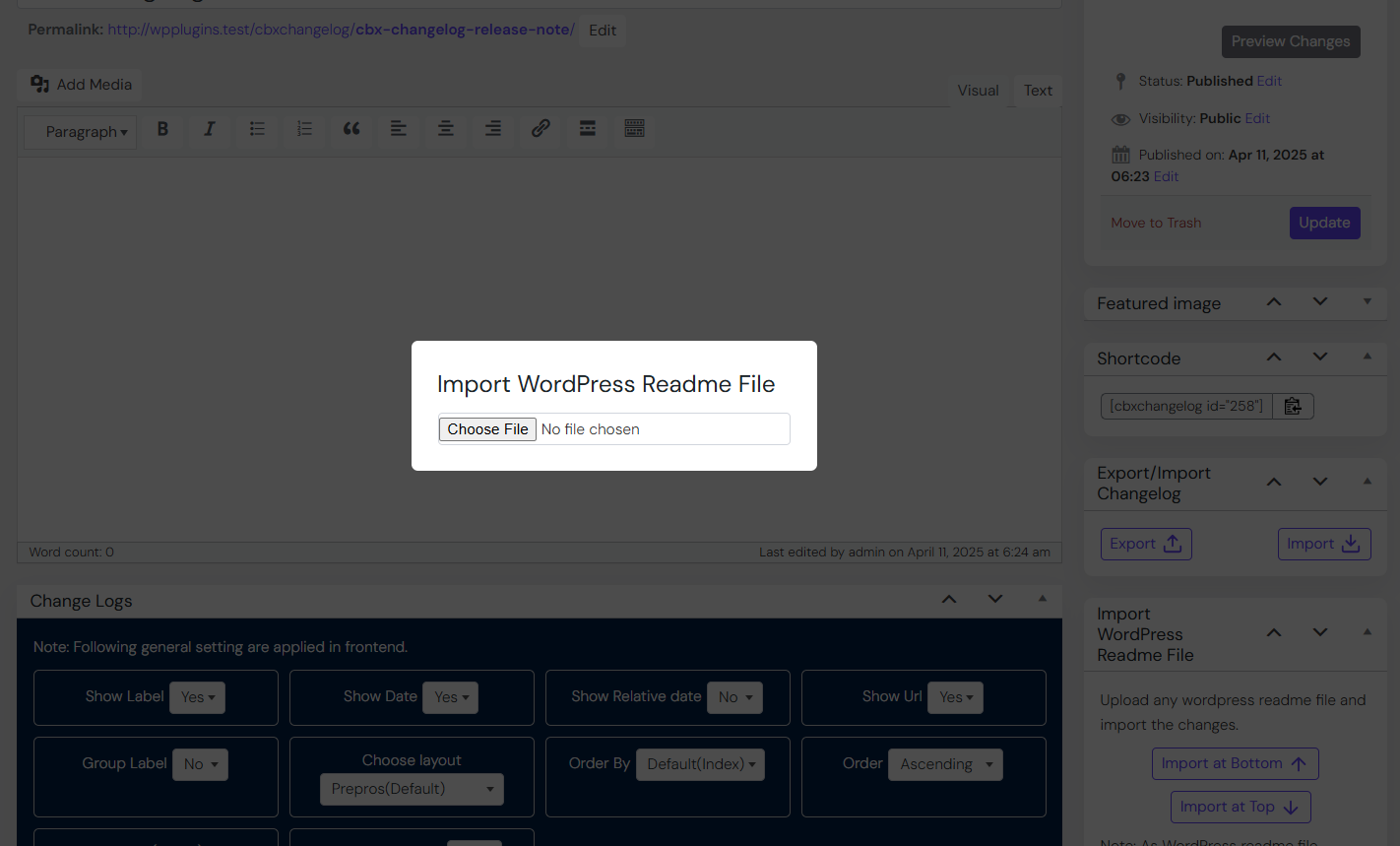Screen dimensions: 1400x846
Task: Move Change Logs panel down
Action: [995, 600]
